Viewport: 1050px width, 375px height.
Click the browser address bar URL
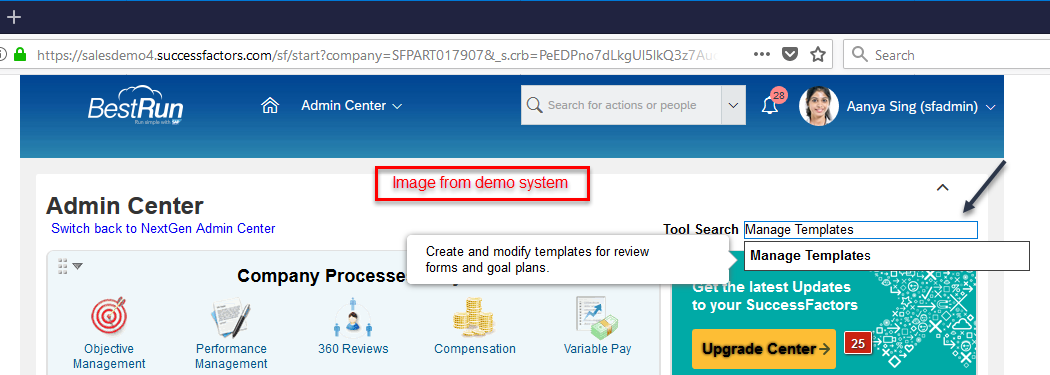pyautogui.click(x=376, y=55)
